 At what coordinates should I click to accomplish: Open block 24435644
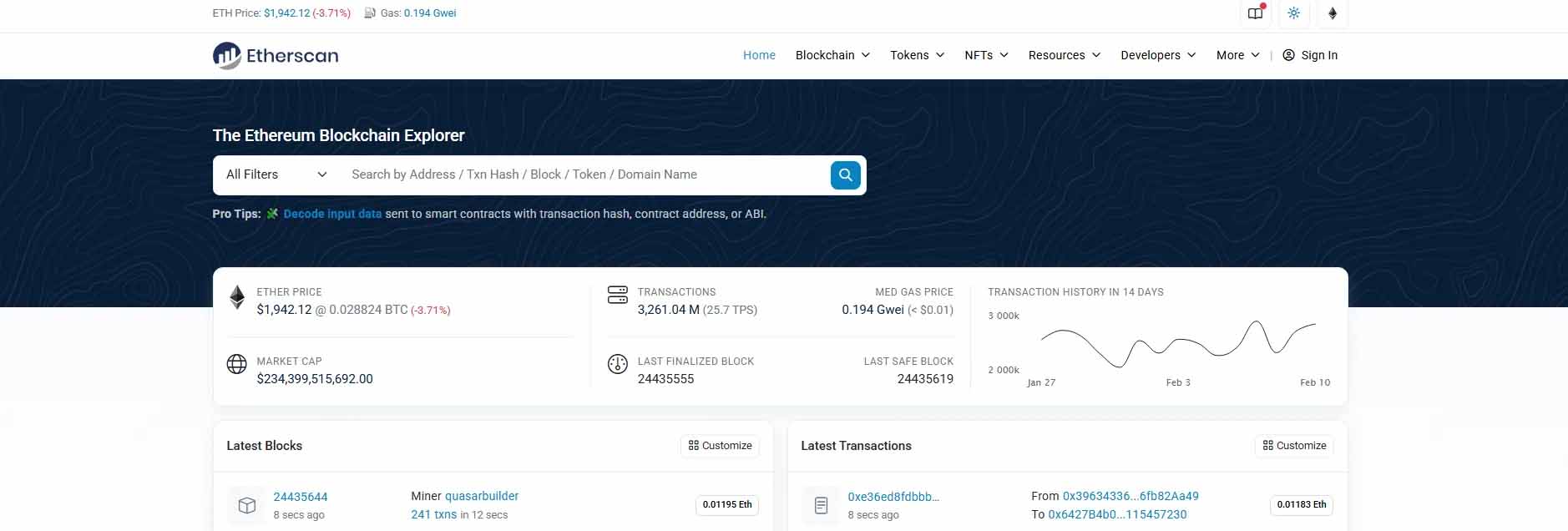click(x=301, y=497)
